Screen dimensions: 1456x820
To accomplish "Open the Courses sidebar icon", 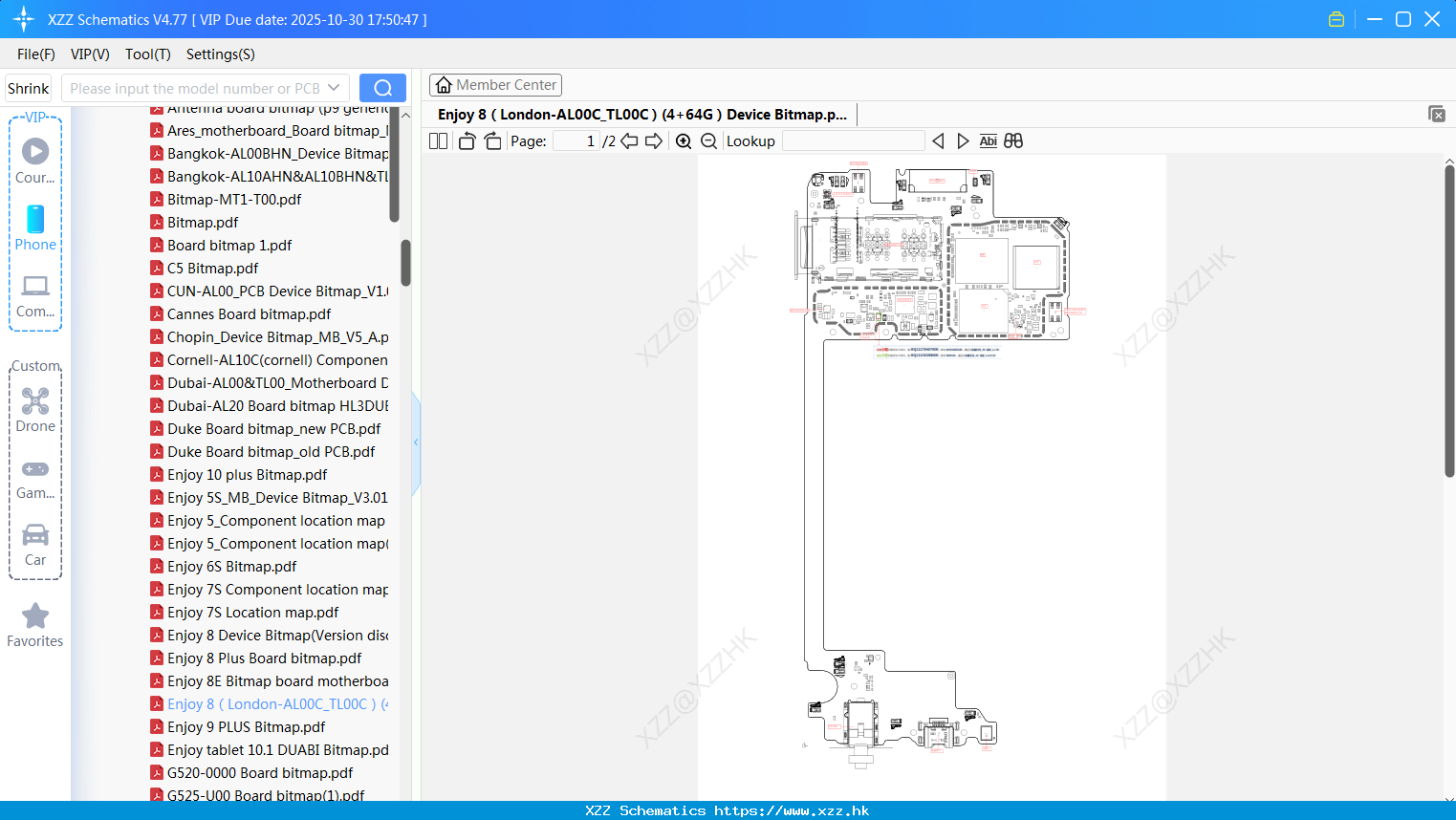I will point(35,161).
